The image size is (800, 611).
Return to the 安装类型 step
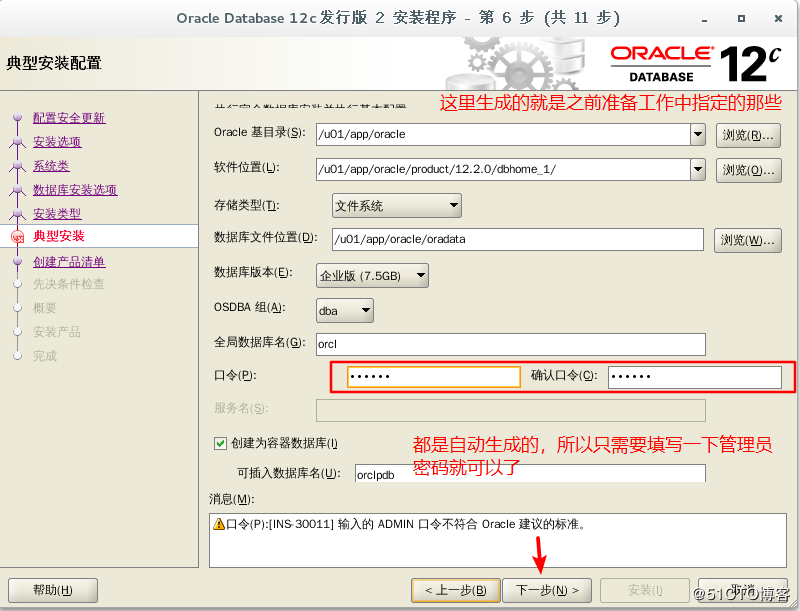point(57,214)
